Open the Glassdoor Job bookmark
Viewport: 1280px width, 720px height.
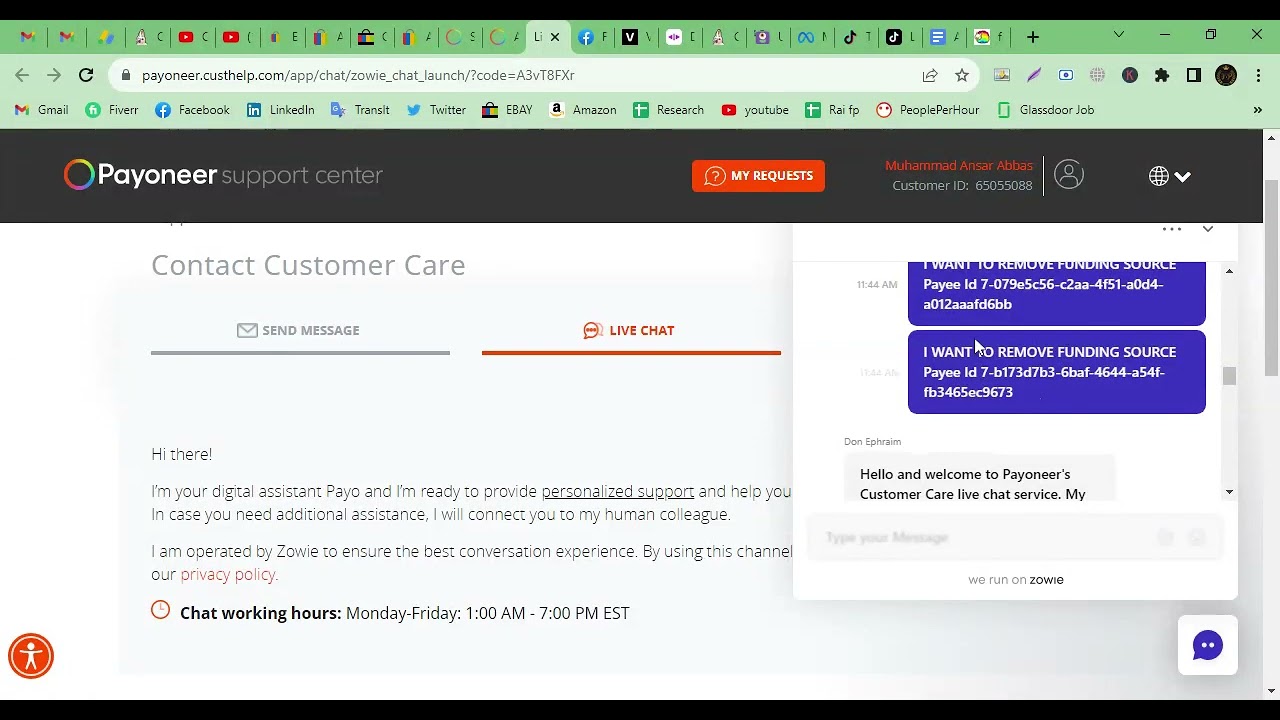point(1046,110)
